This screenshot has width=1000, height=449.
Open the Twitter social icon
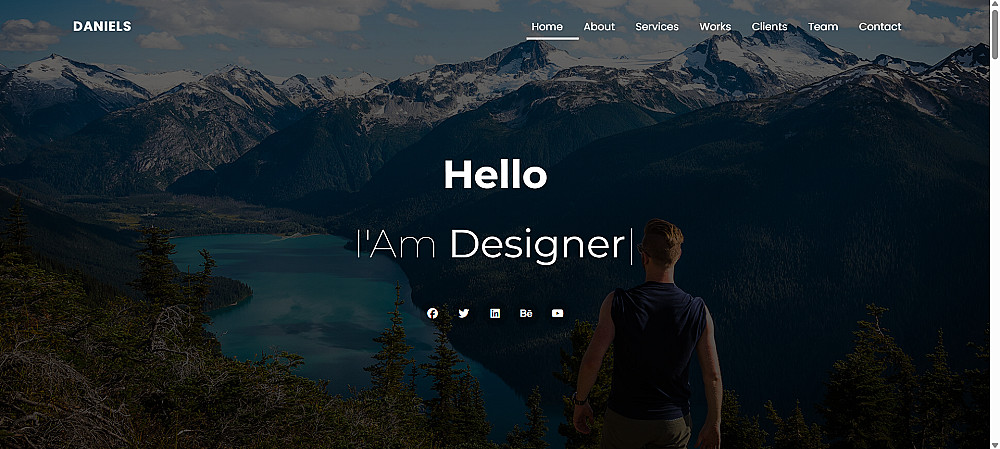[x=464, y=313]
